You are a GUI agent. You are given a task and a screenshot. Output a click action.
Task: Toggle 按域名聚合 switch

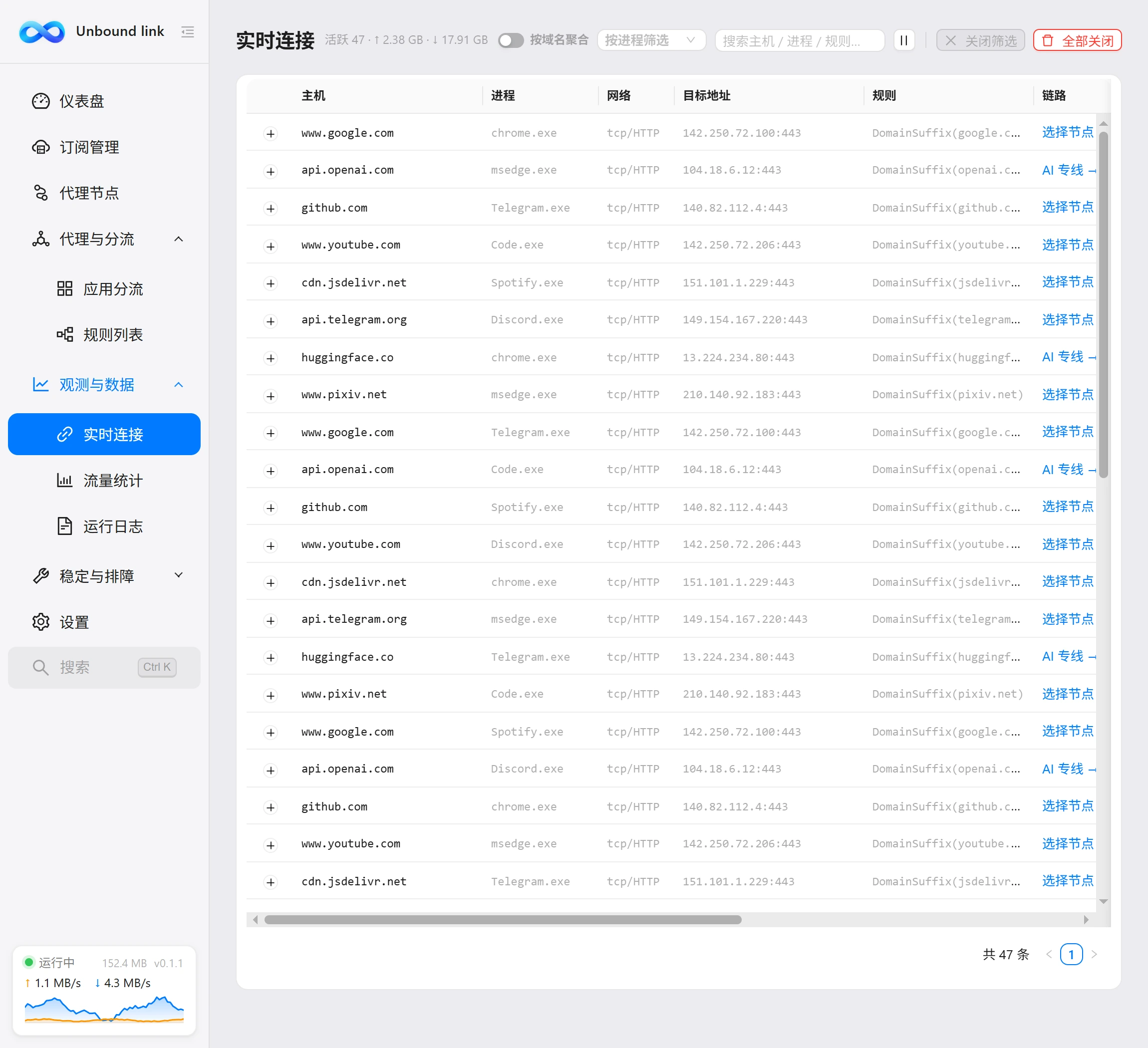pos(510,40)
